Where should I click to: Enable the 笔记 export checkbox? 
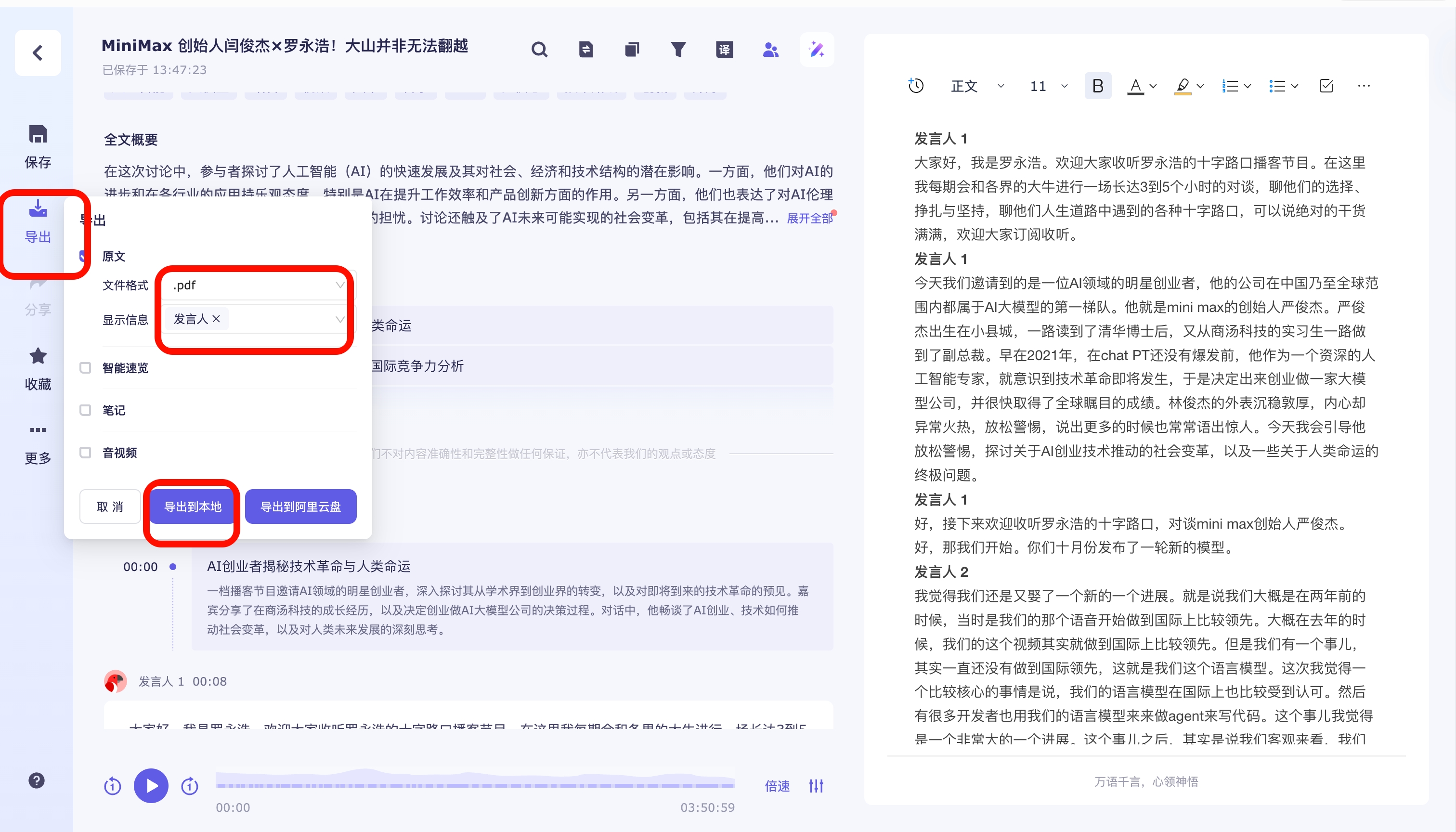(x=85, y=410)
